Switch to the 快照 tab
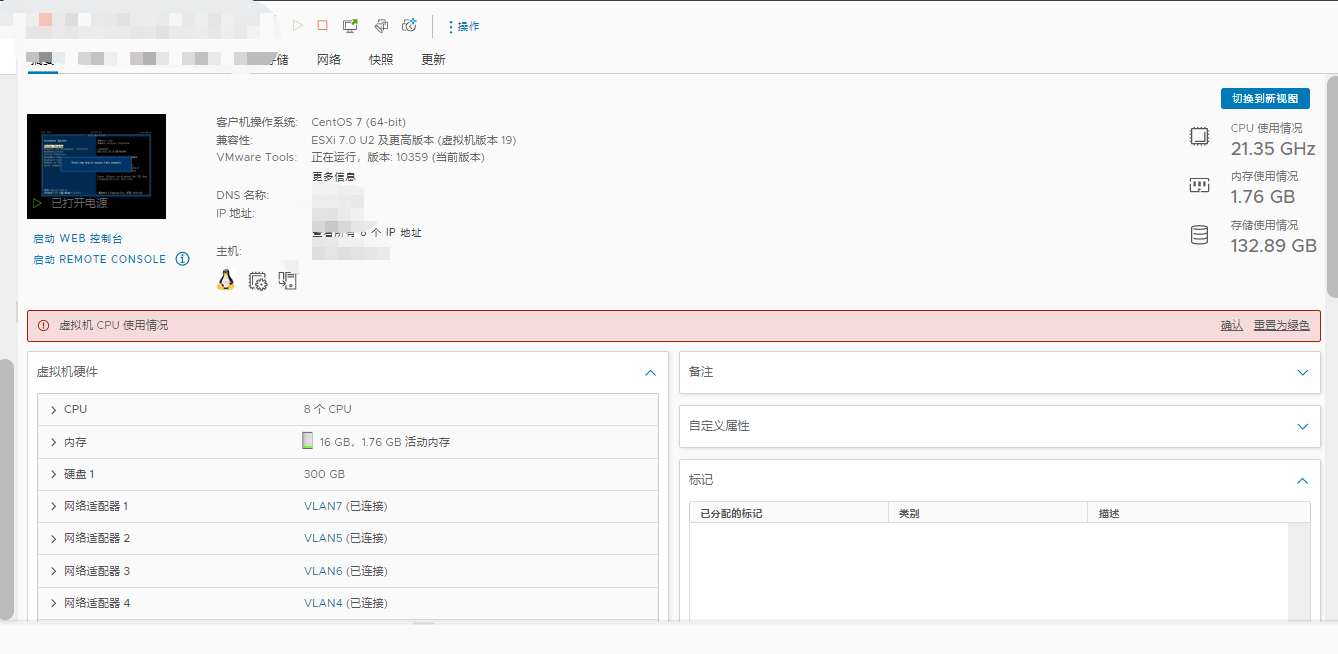This screenshot has width=1338, height=654. pyautogui.click(x=381, y=59)
